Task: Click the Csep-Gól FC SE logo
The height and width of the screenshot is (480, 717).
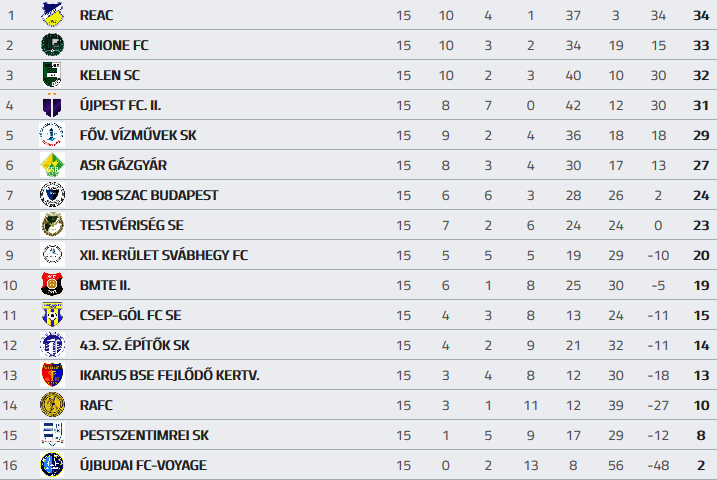Action: click(51, 315)
